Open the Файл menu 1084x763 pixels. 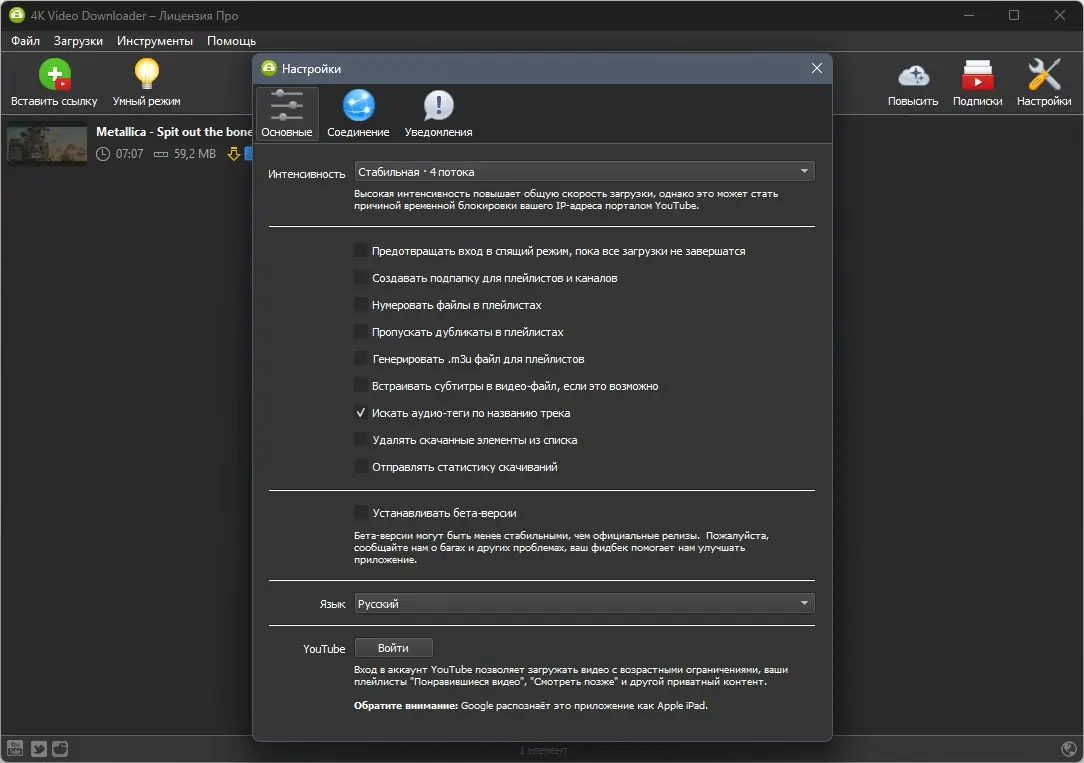pos(26,41)
